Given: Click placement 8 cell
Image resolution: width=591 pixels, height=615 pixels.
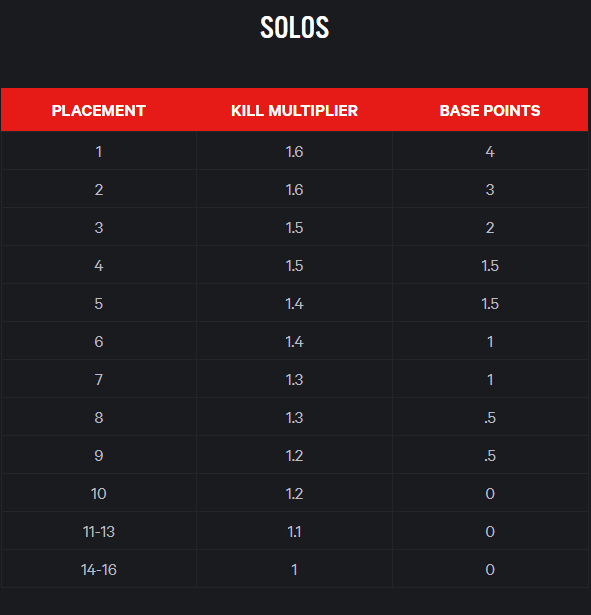Looking at the screenshot, I should click(99, 417).
